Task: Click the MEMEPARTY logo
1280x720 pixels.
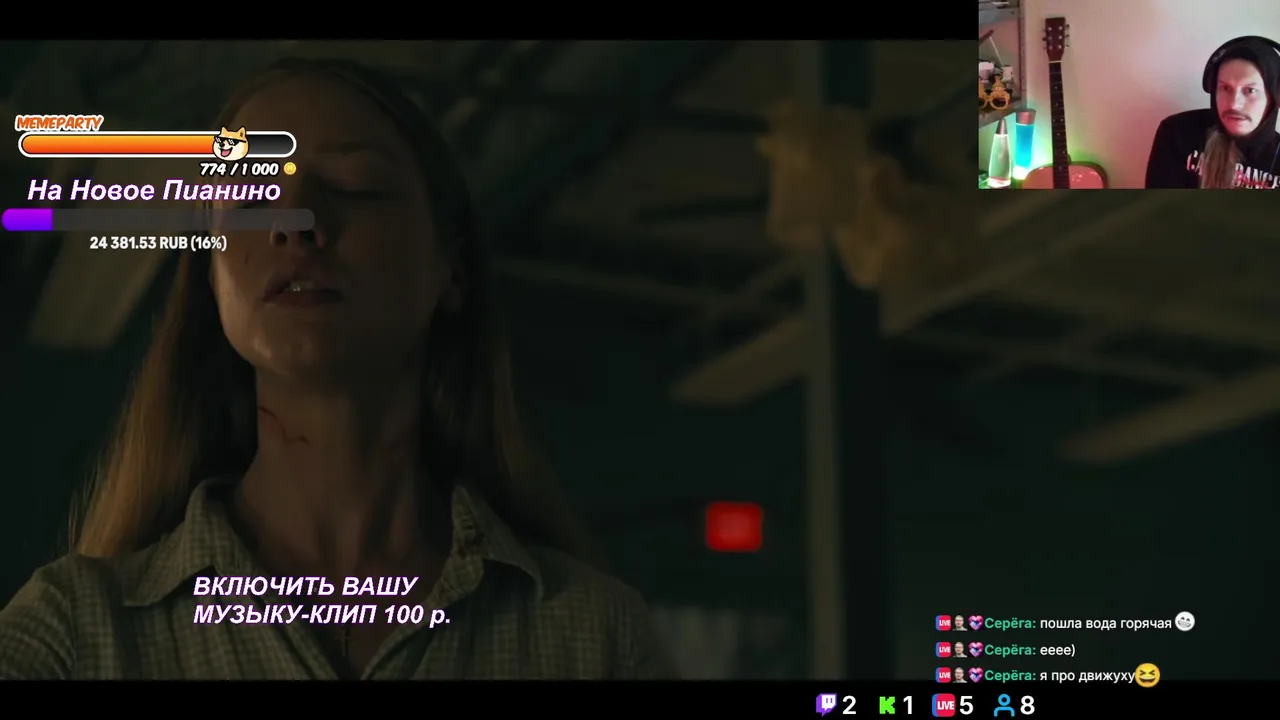Action: (x=59, y=123)
